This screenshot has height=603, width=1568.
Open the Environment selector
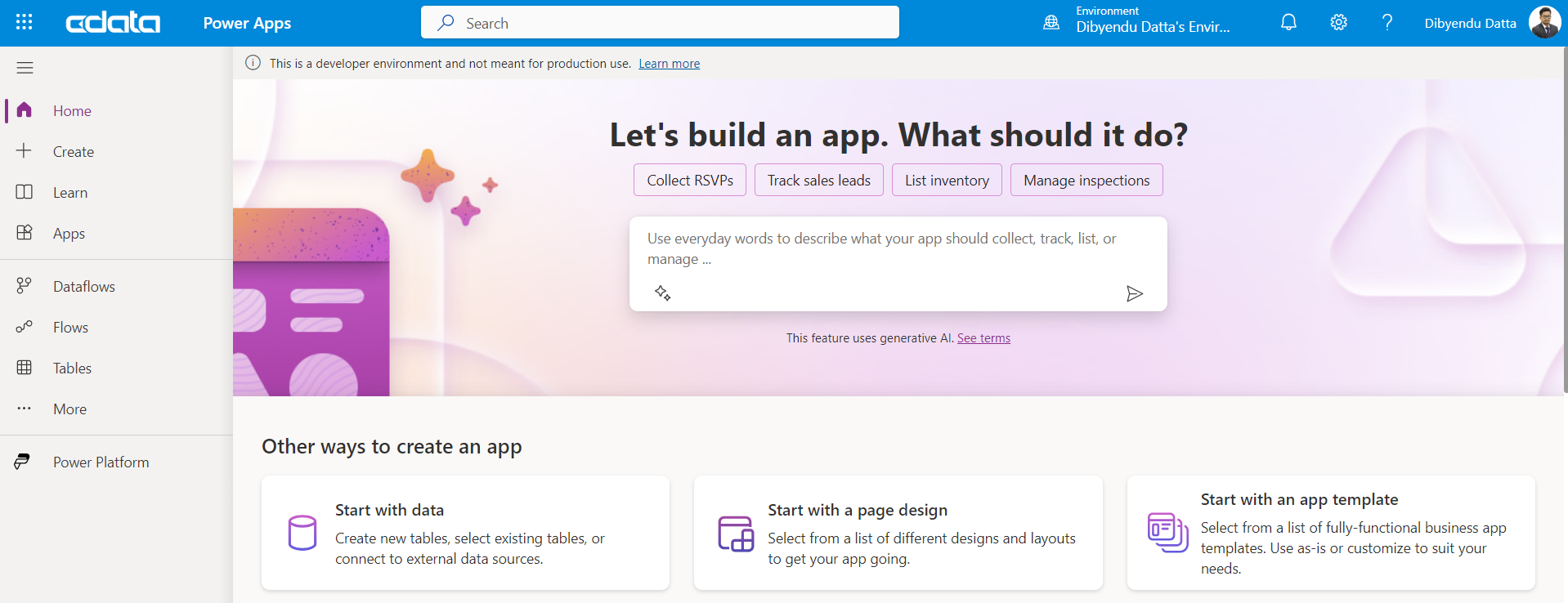(x=1152, y=23)
